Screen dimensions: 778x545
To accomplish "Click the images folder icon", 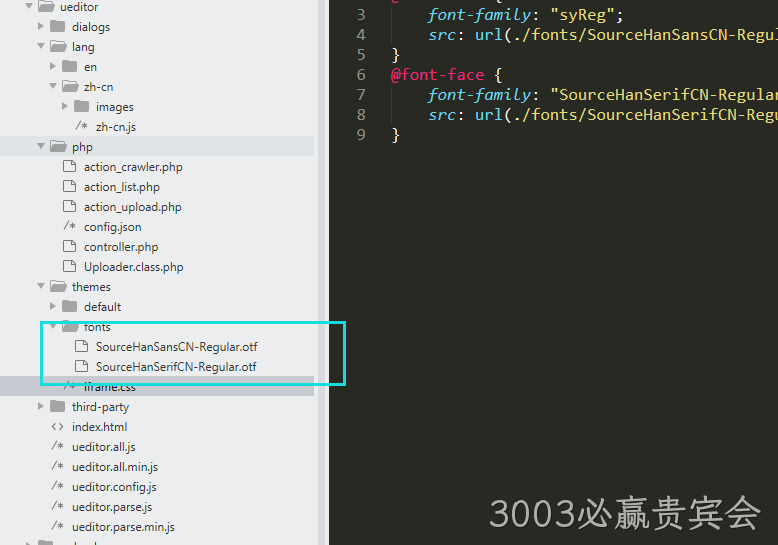I will click(x=82, y=106).
